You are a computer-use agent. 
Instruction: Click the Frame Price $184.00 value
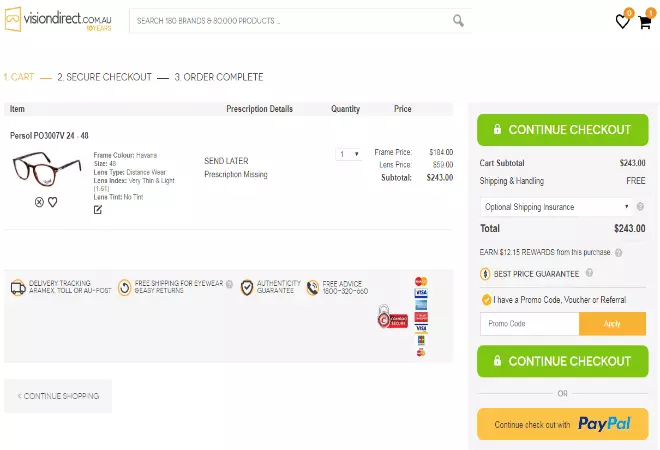pos(441,152)
